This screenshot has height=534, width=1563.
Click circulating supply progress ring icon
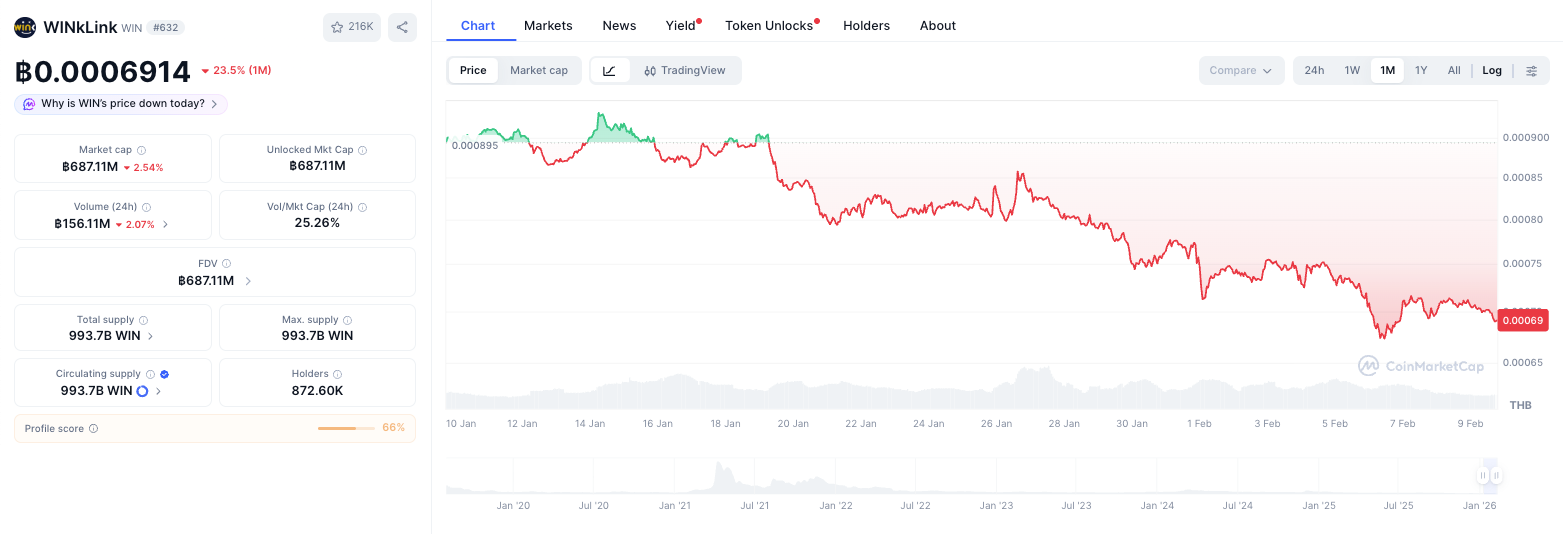coord(142,391)
